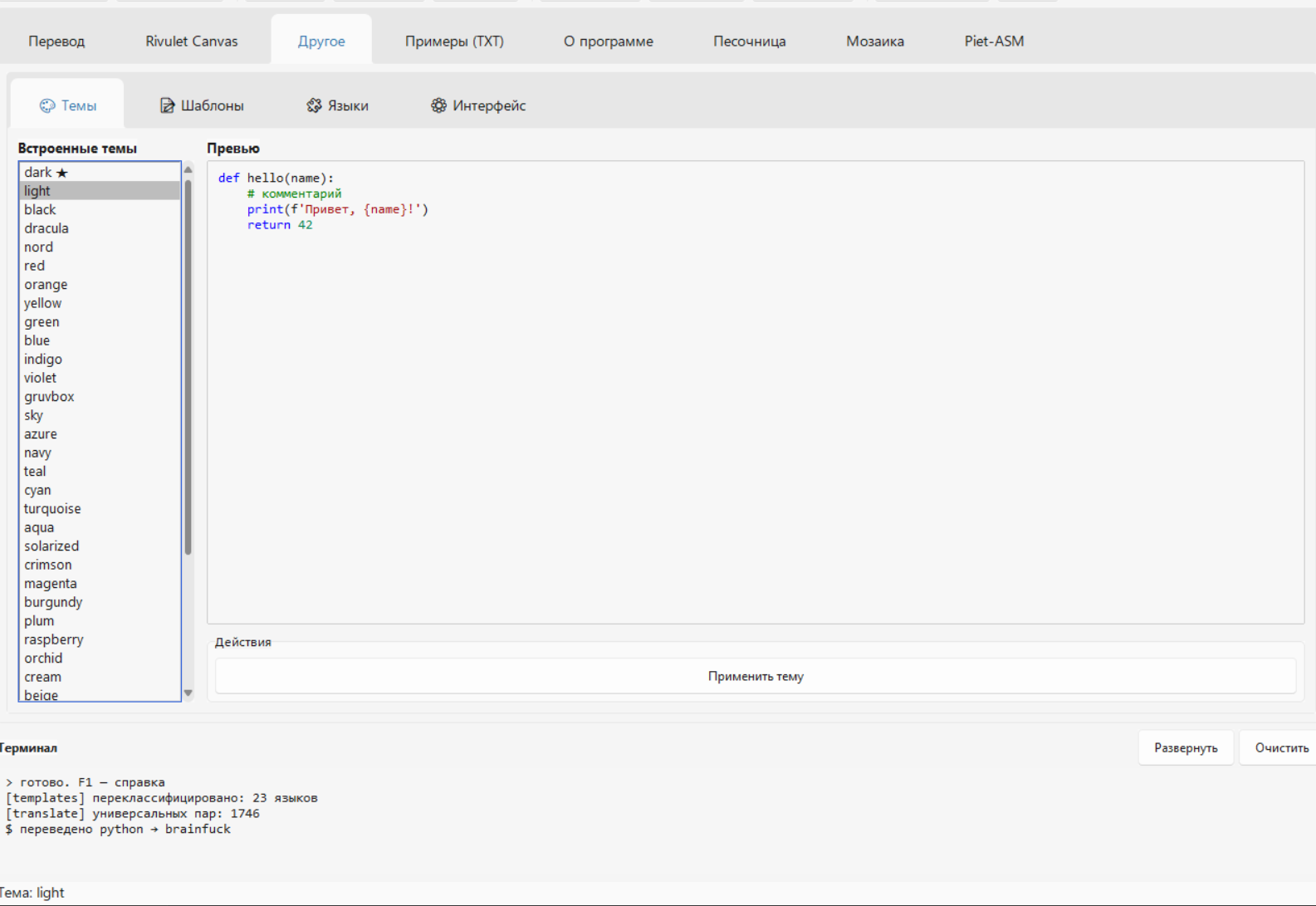Viewport: 1316px width, 906px height.
Task: Pick the indigo theme
Action: point(100,359)
